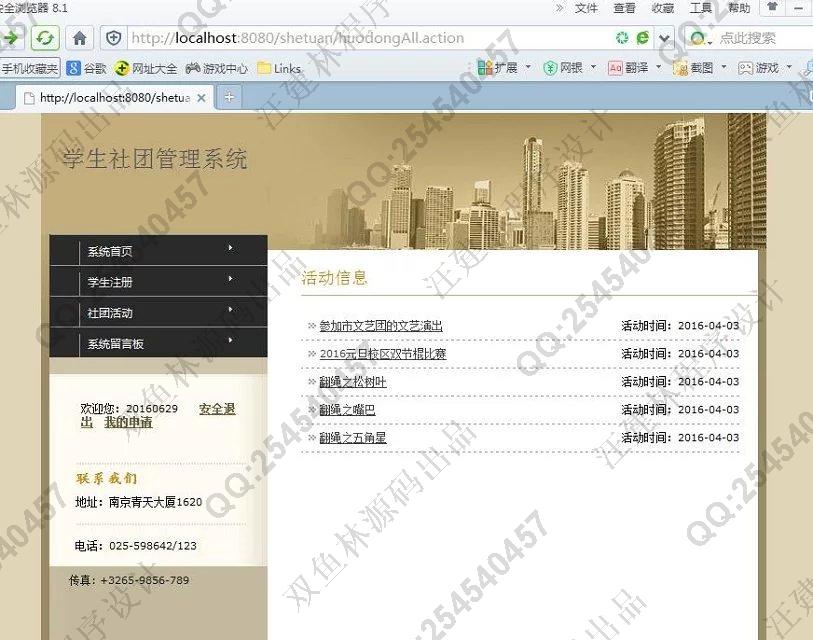Open the 谷歌 bookmark
This screenshot has width=813, height=640.
(x=86, y=68)
